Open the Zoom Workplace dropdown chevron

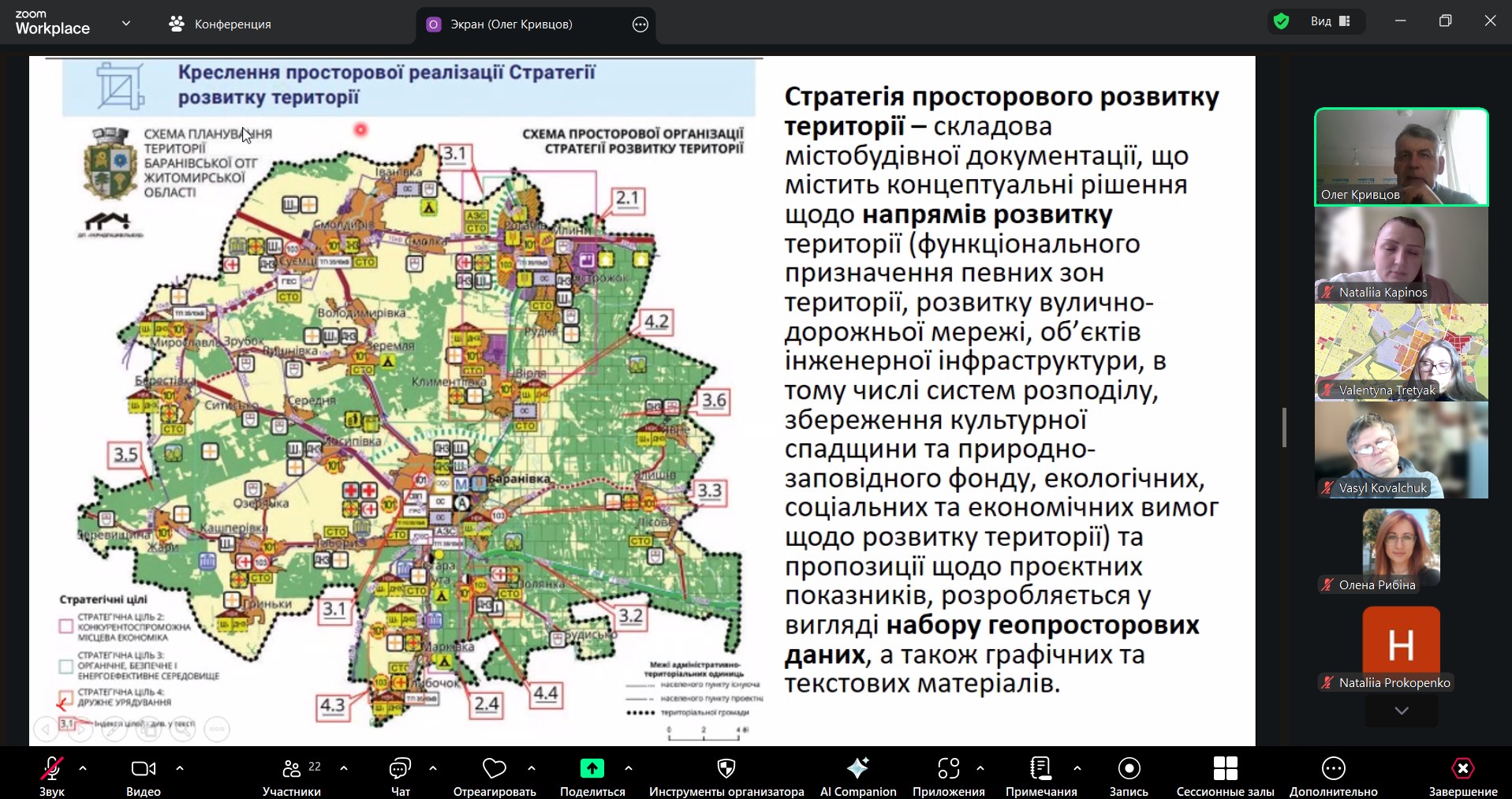coord(126,24)
